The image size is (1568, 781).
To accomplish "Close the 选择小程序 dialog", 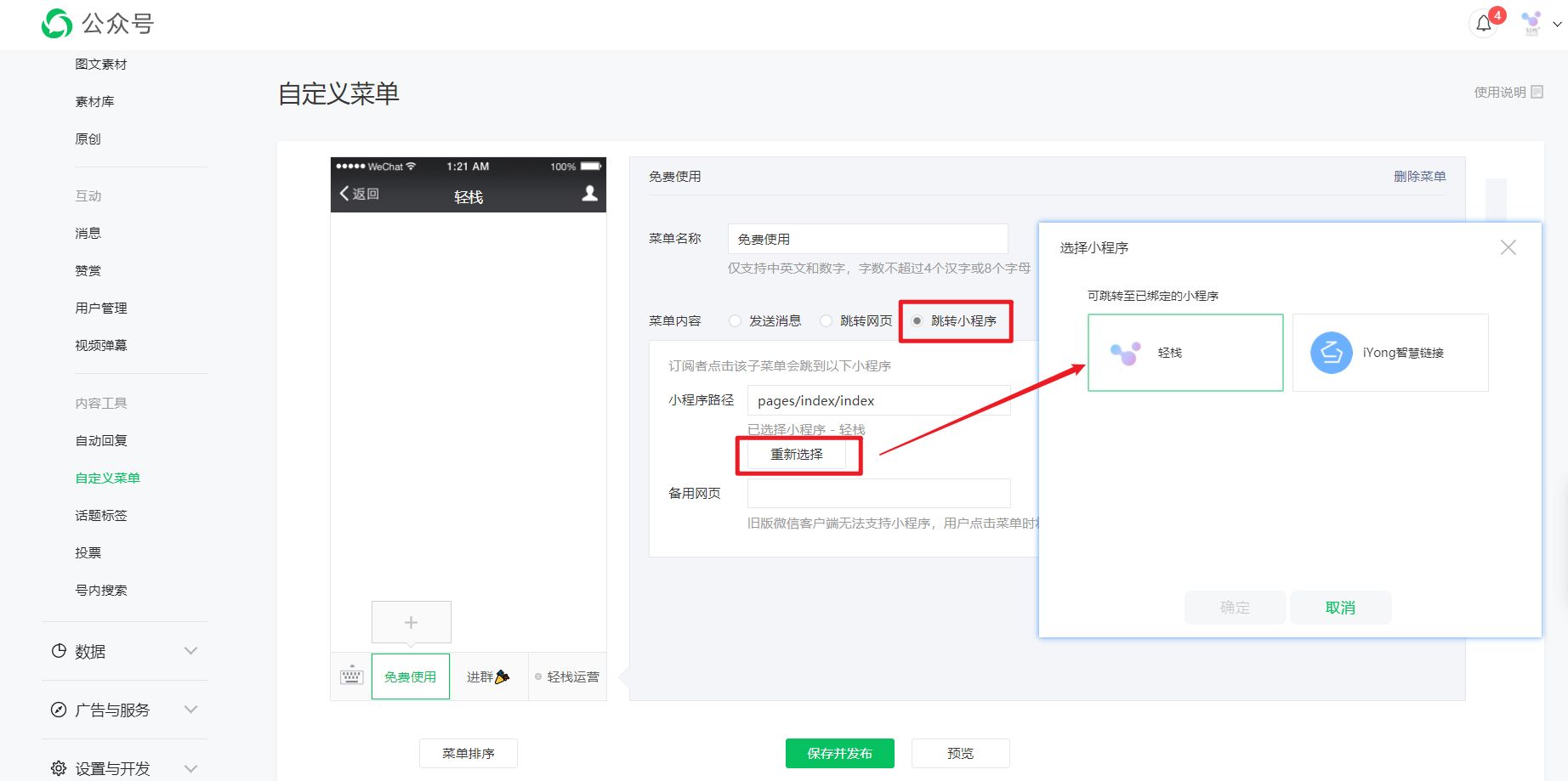I will (1508, 247).
